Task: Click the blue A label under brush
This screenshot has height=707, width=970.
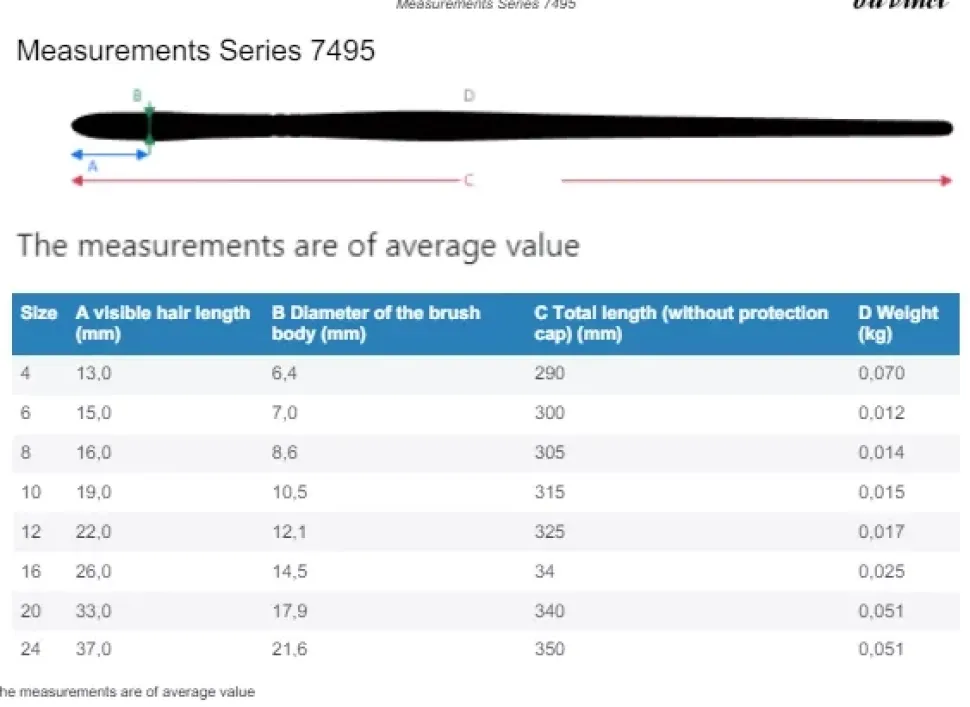Action: coord(93,167)
